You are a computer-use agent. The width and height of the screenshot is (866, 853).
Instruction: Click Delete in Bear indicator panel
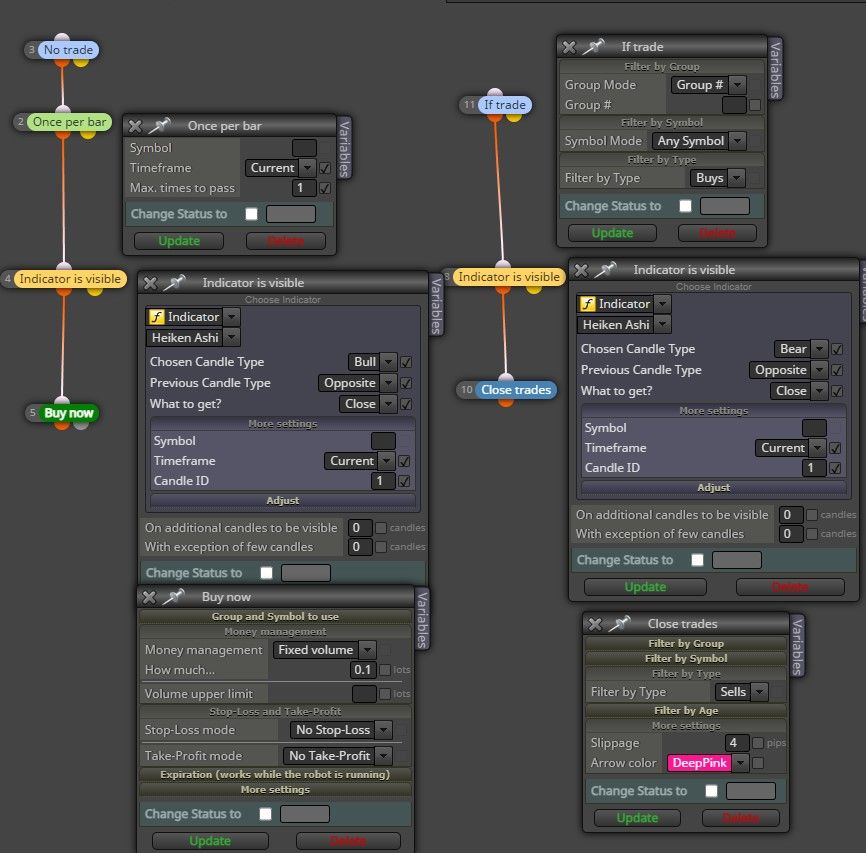click(790, 587)
